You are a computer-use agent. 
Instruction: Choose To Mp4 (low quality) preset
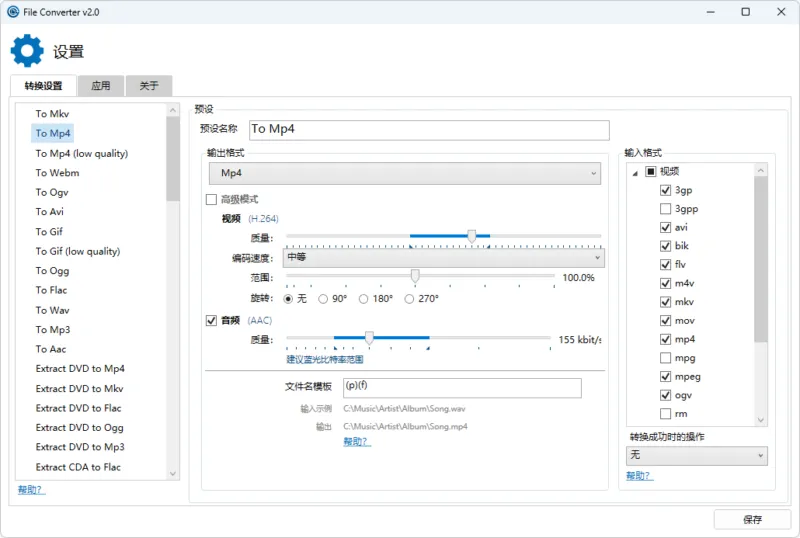[x=82, y=153]
